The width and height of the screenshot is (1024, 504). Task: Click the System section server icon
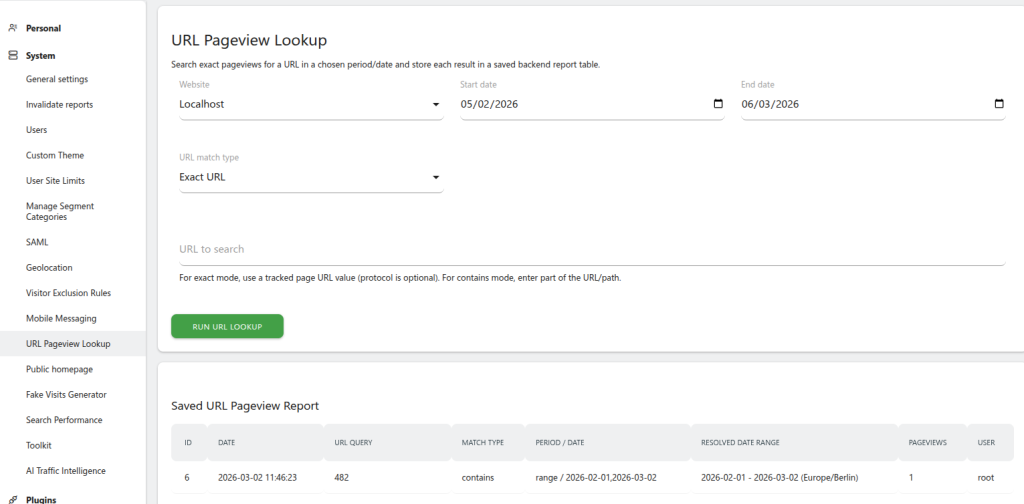click(x=13, y=56)
